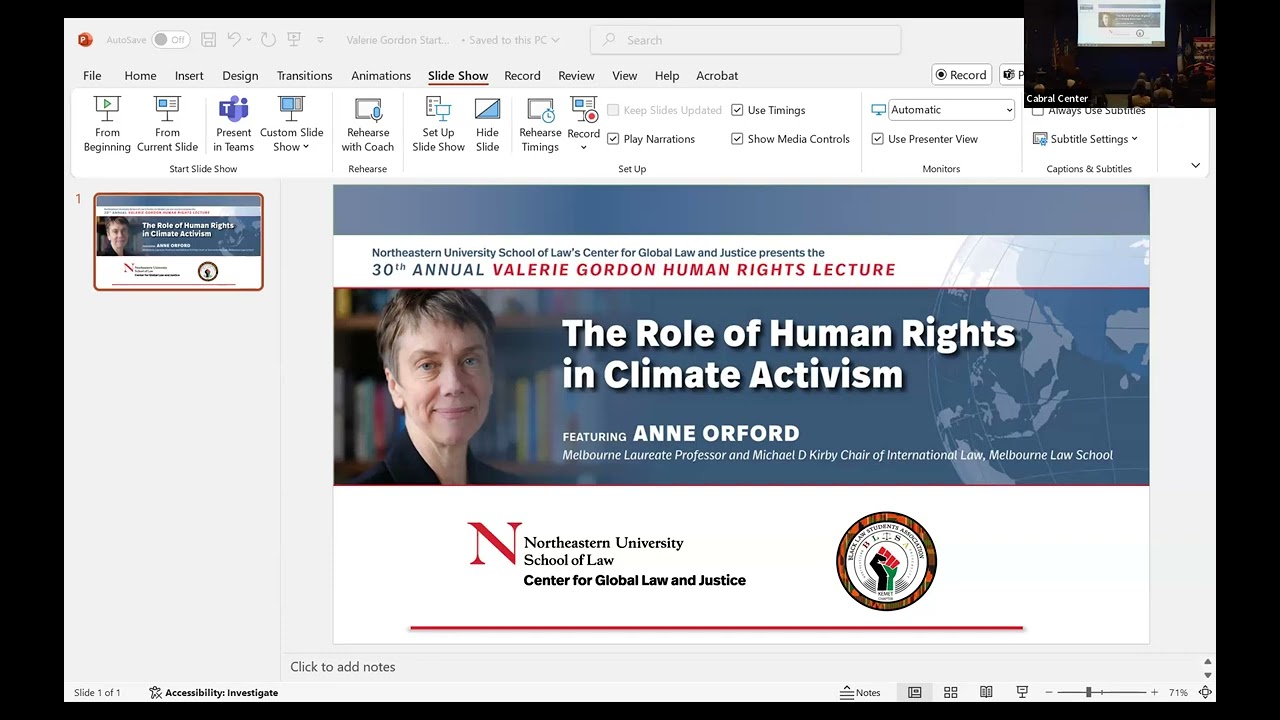Screen dimensions: 1280x720
Task: Open Undo history dropdown arrow
Action: (249, 40)
